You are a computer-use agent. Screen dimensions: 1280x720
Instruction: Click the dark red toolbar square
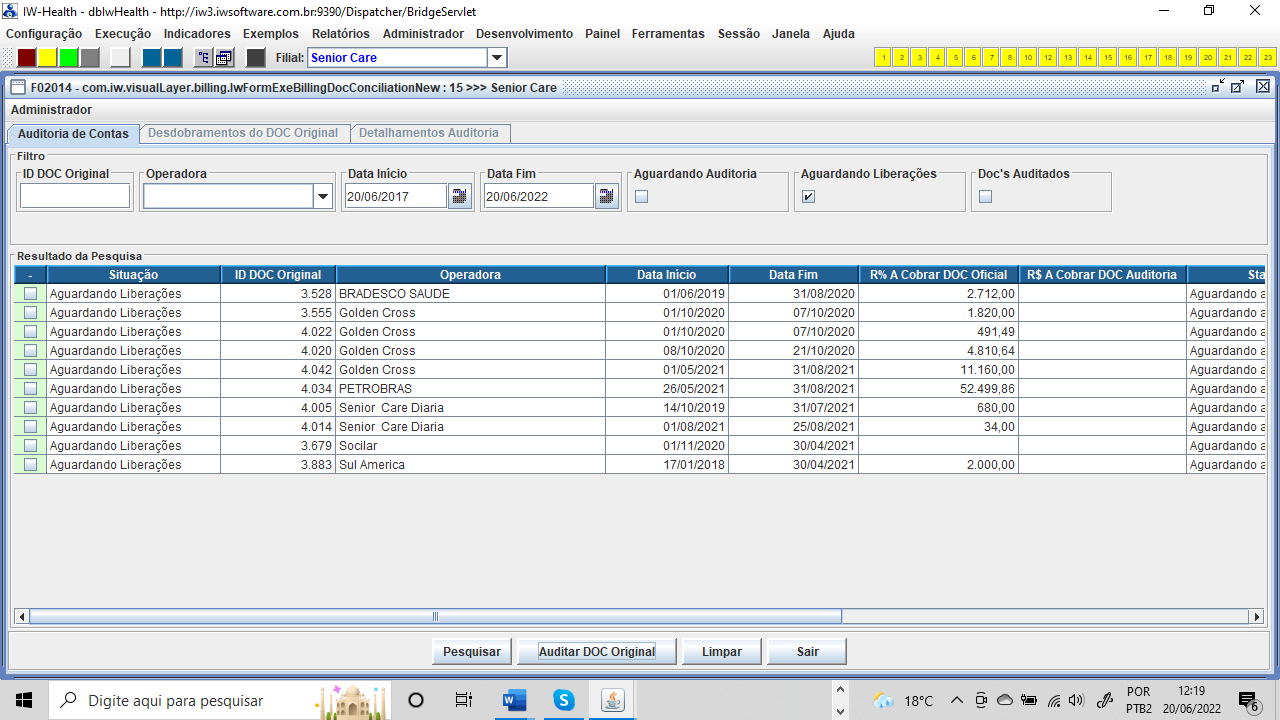point(27,57)
